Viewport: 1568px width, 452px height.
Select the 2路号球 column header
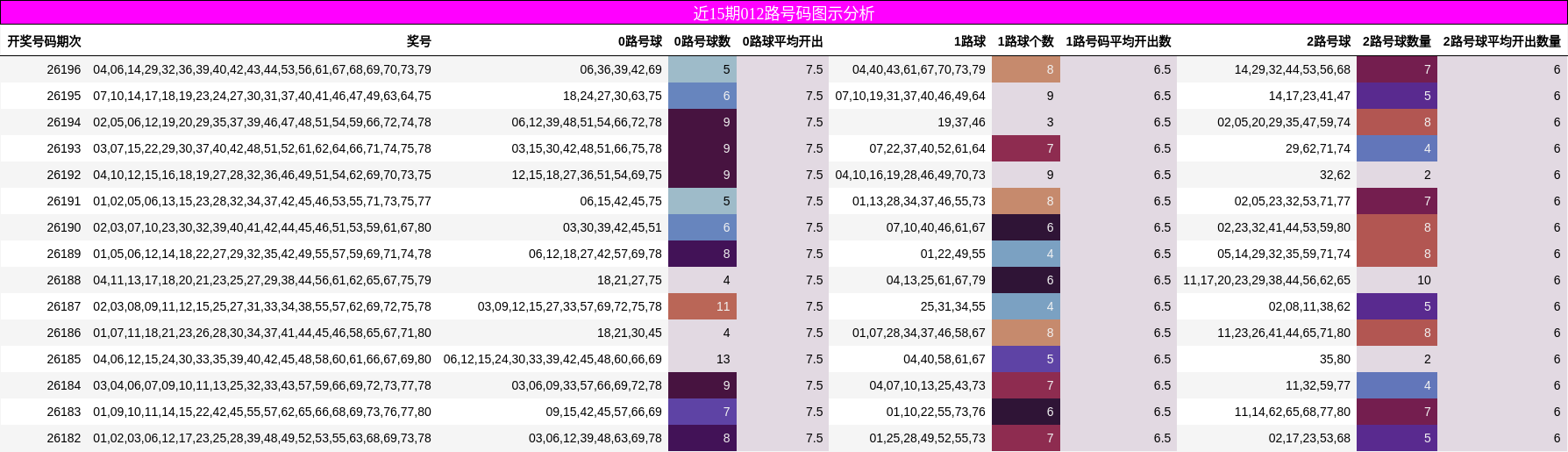click(x=1329, y=41)
